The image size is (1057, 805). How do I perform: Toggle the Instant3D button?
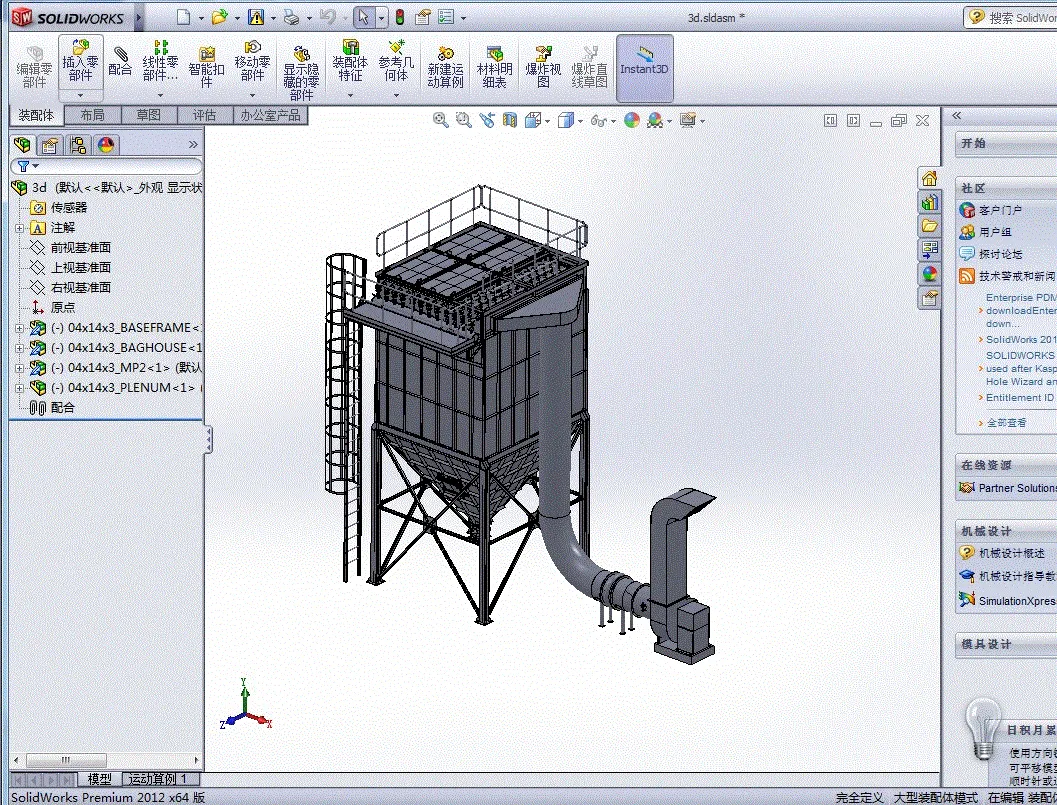pos(644,67)
